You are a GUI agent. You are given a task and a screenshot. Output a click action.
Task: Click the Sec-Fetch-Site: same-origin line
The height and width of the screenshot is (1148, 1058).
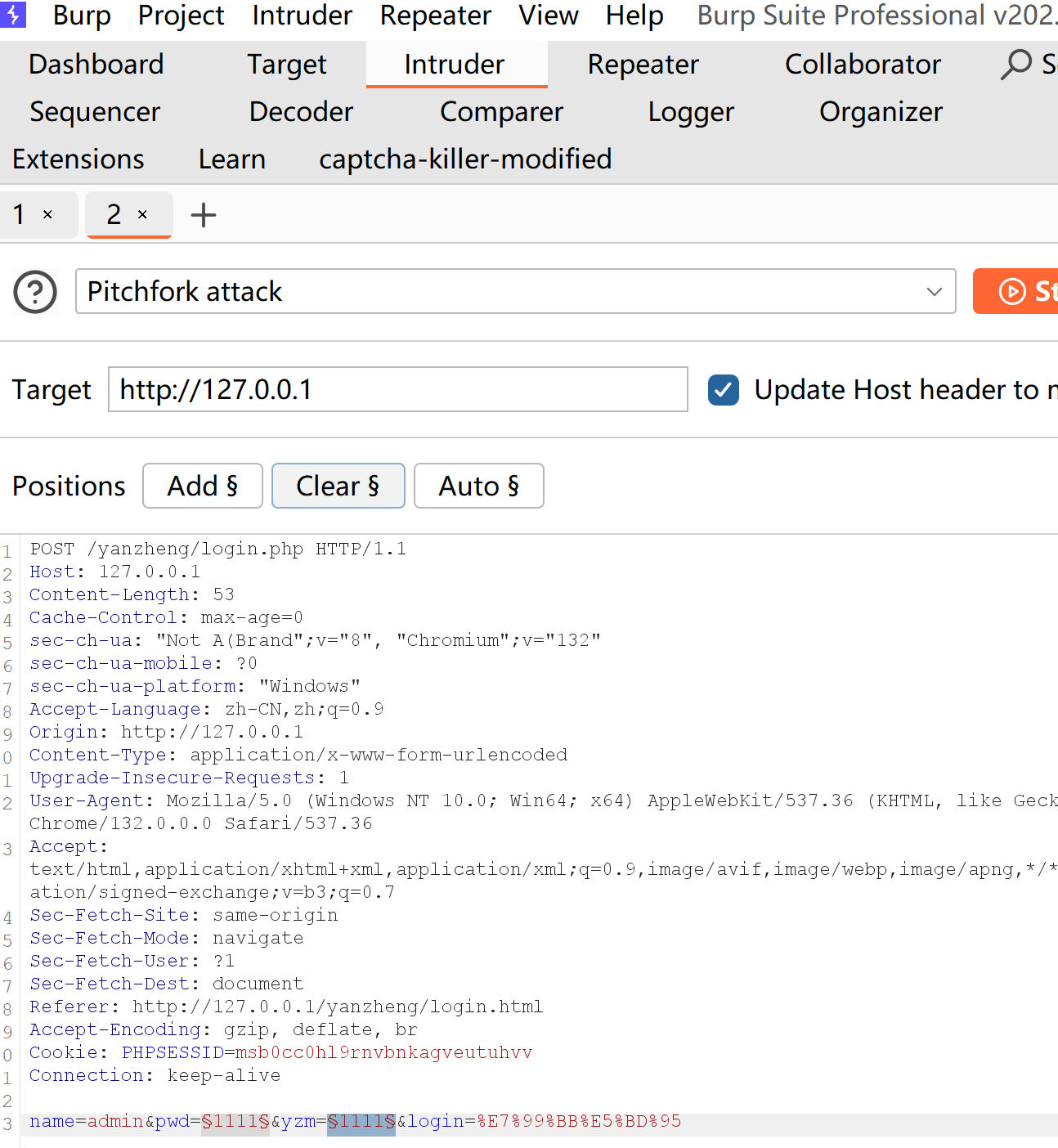click(184, 915)
